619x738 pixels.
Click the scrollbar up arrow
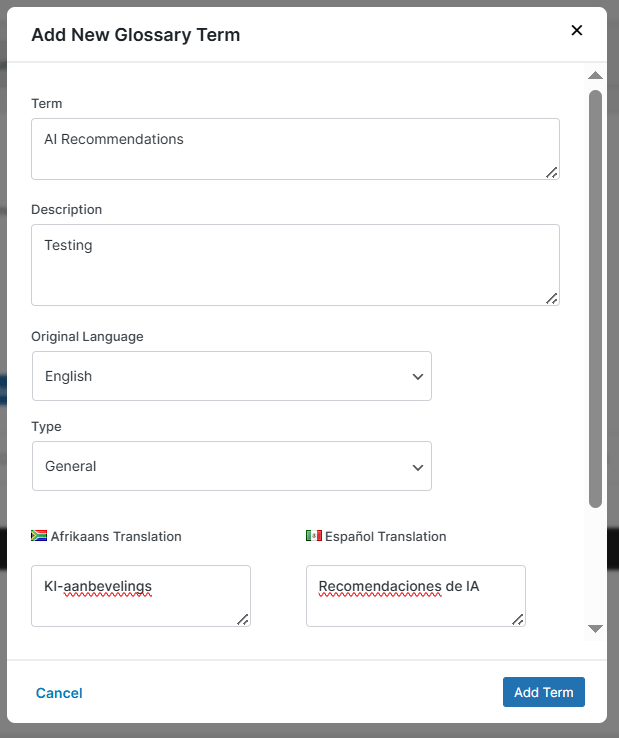pyautogui.click(x=595, y=76)
